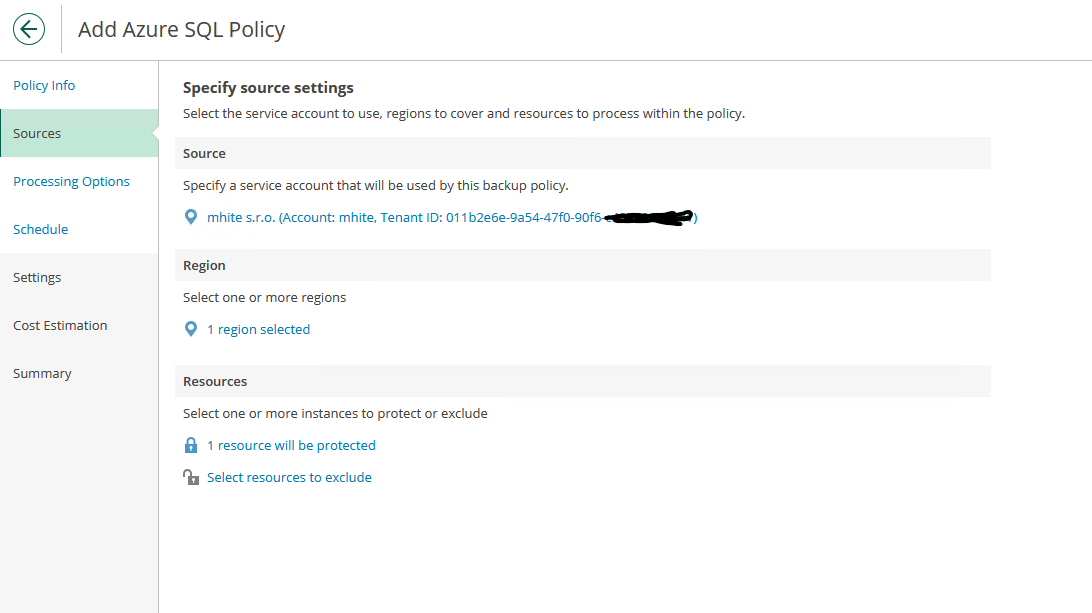
Task: Open the Cost Estimation step
Action: (60, 325)
